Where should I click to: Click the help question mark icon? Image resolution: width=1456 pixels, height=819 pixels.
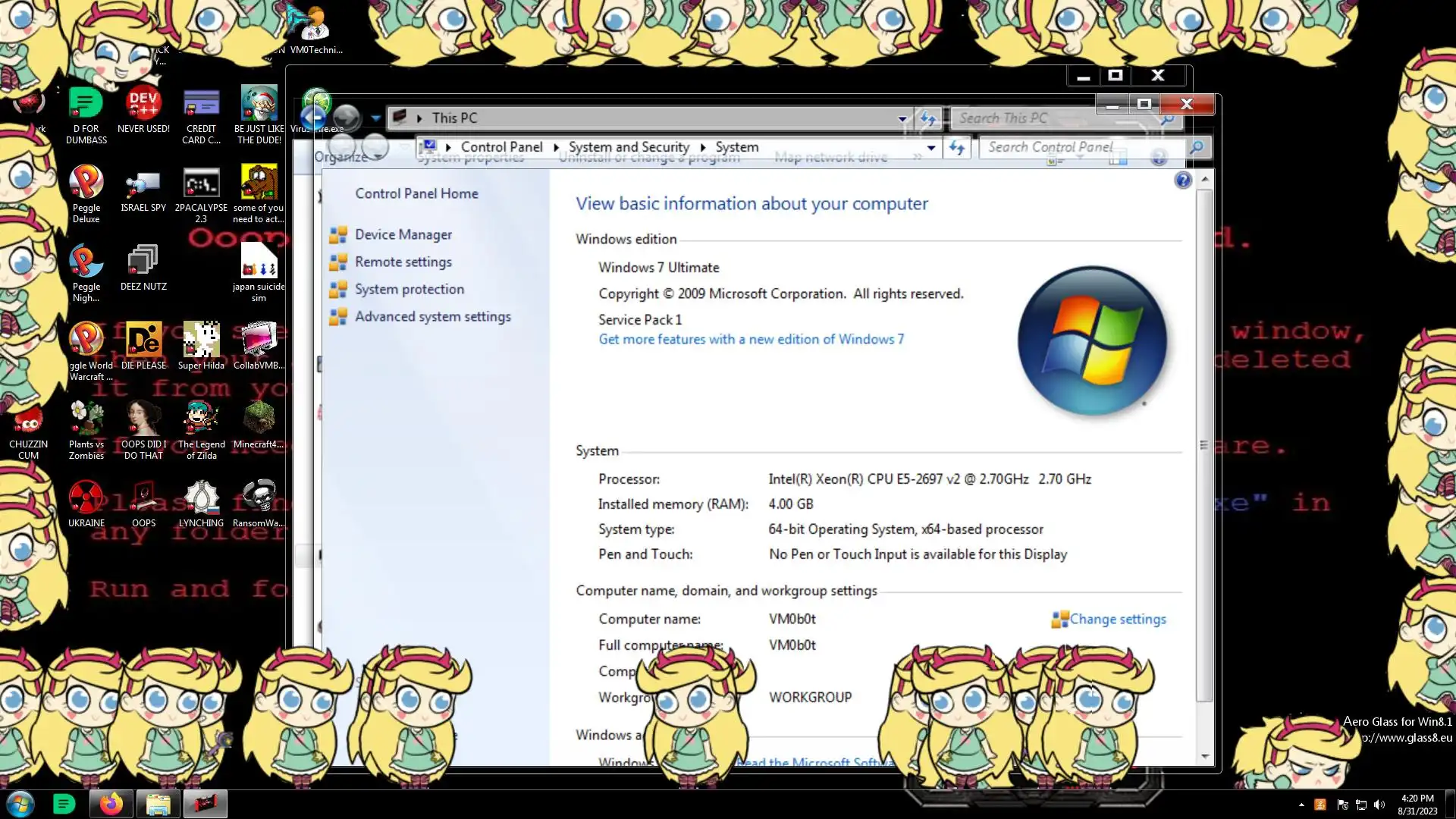coord(1182,180)
